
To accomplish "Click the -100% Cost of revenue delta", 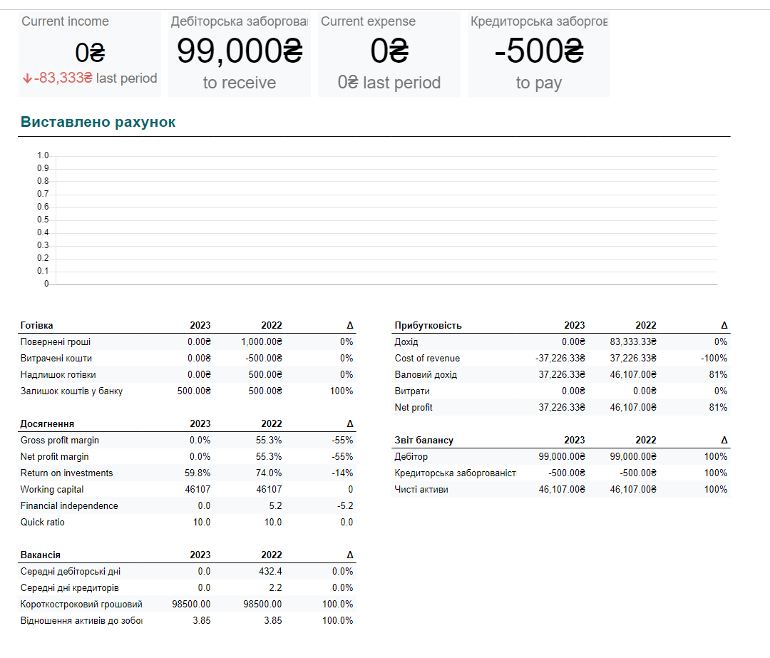I will pyautogui.click(x=714, y=358).
